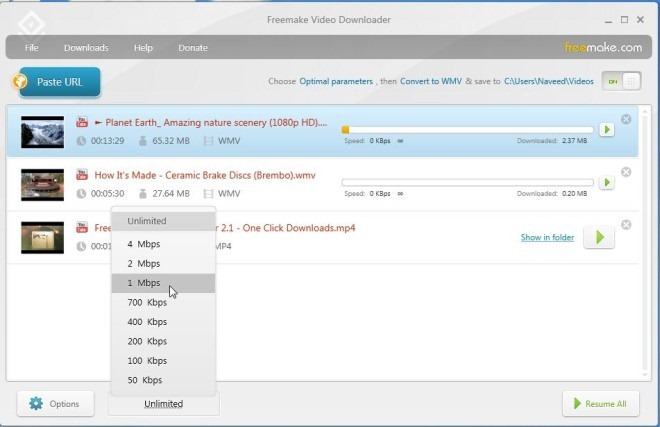The image size is (660, 427).
Task: Select 2 Mbps speed limit
Action: pos(164,264)
